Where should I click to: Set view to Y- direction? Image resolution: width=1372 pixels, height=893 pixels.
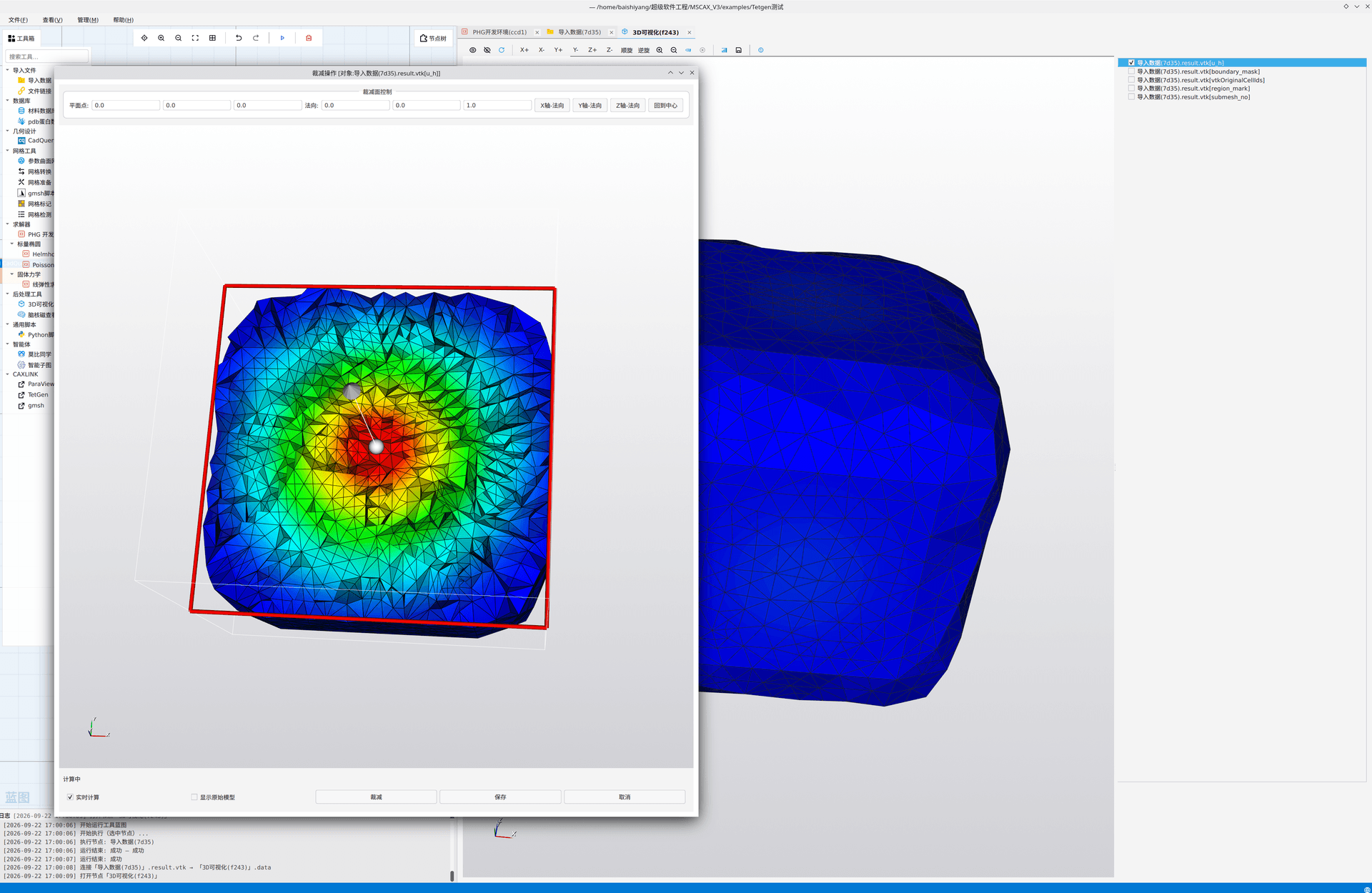click(575, 50)
